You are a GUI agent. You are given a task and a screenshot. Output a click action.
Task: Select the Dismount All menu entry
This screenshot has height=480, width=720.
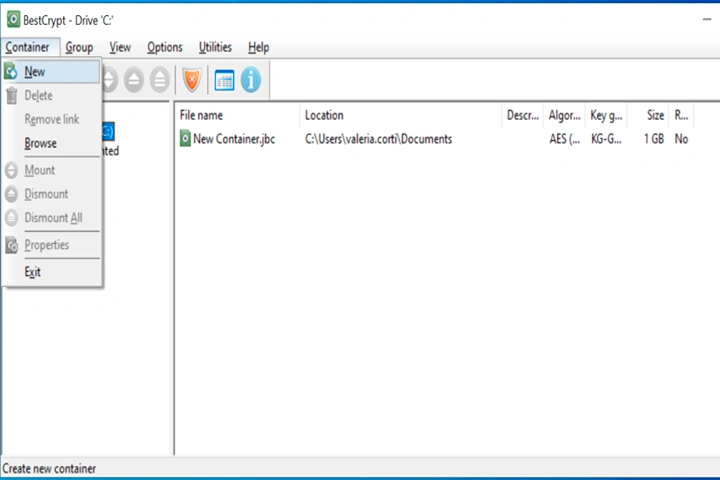pyautogui.click(x=51, y=218)
